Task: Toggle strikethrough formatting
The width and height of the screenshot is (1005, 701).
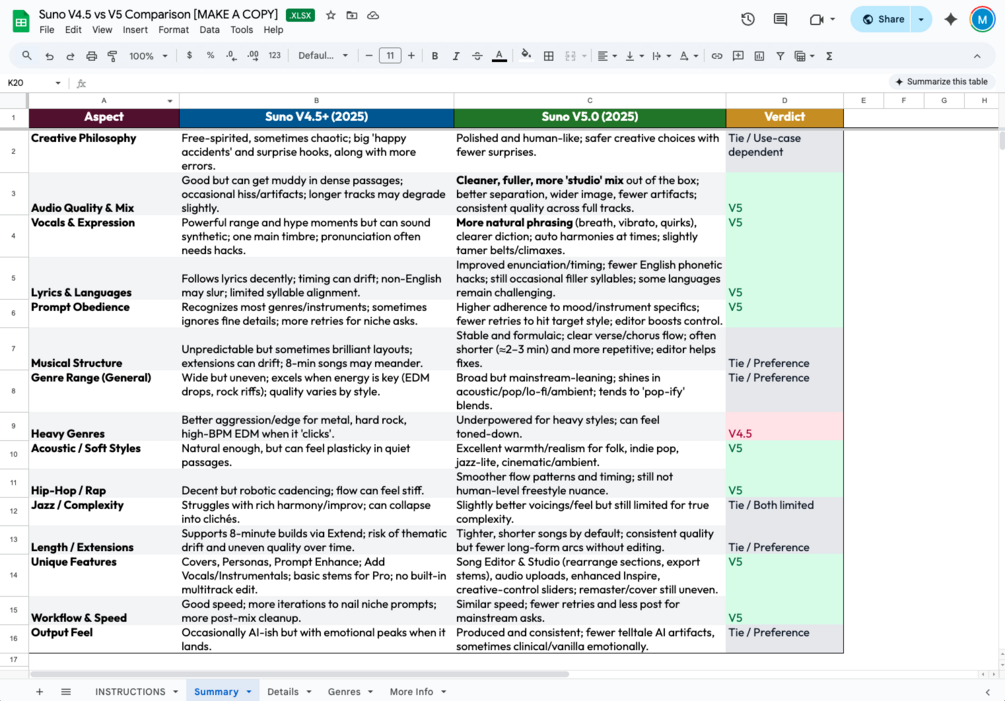Action: coord(477,56)
